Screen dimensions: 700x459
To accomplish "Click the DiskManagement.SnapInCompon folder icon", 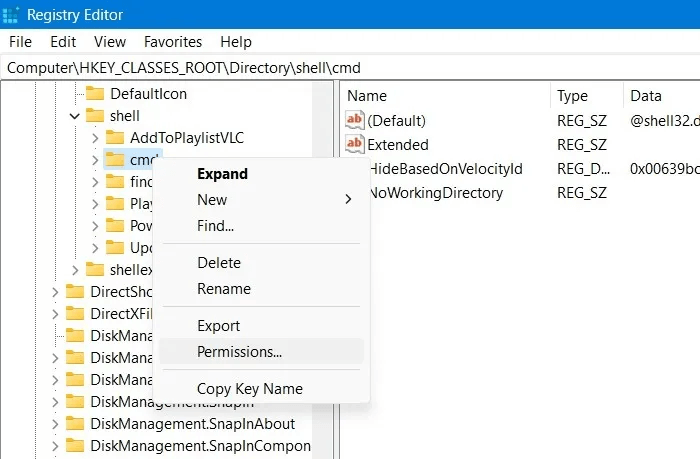I will click(75, 445).
